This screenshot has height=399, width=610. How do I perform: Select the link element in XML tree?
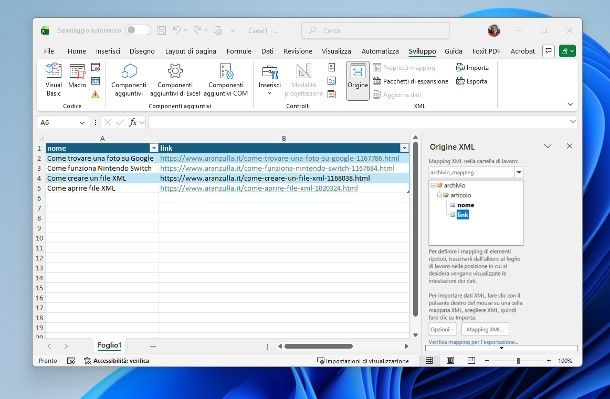coord(463,215)
